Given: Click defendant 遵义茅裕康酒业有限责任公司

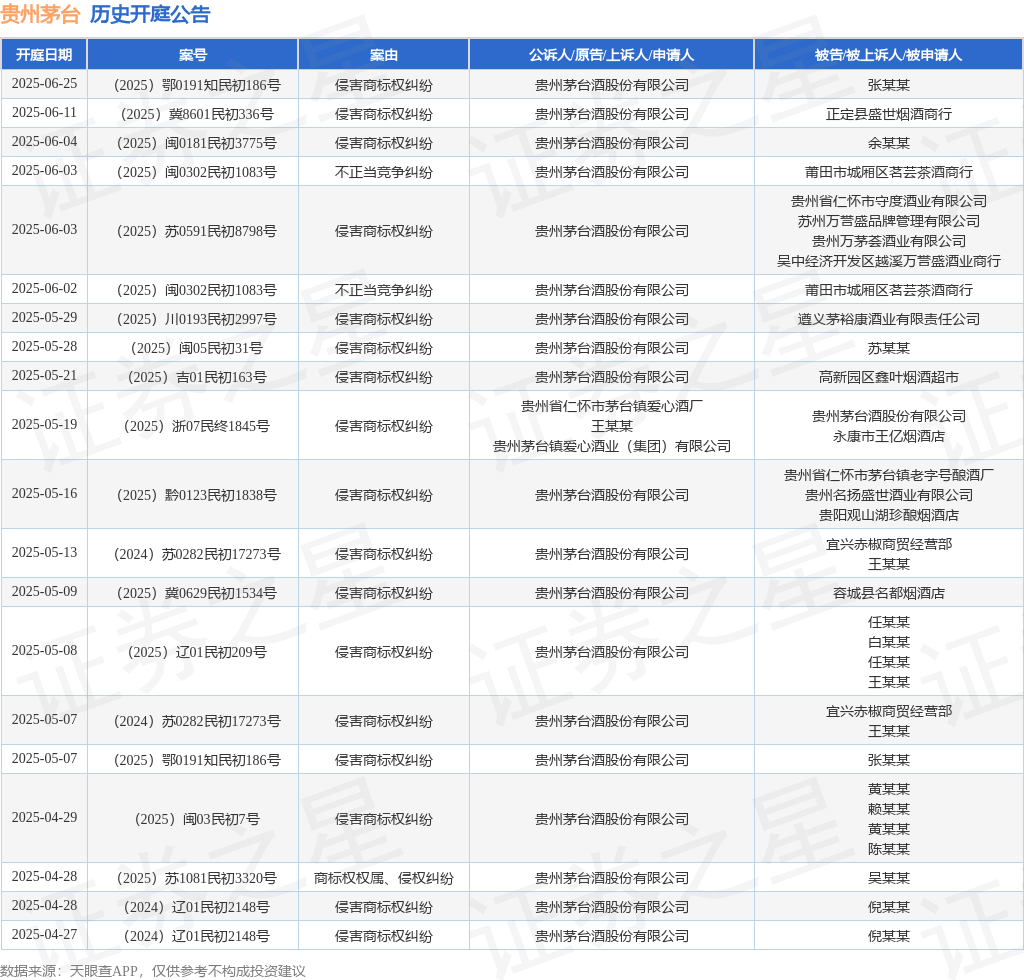Looking at the screenshot, I should pos(888,319).
